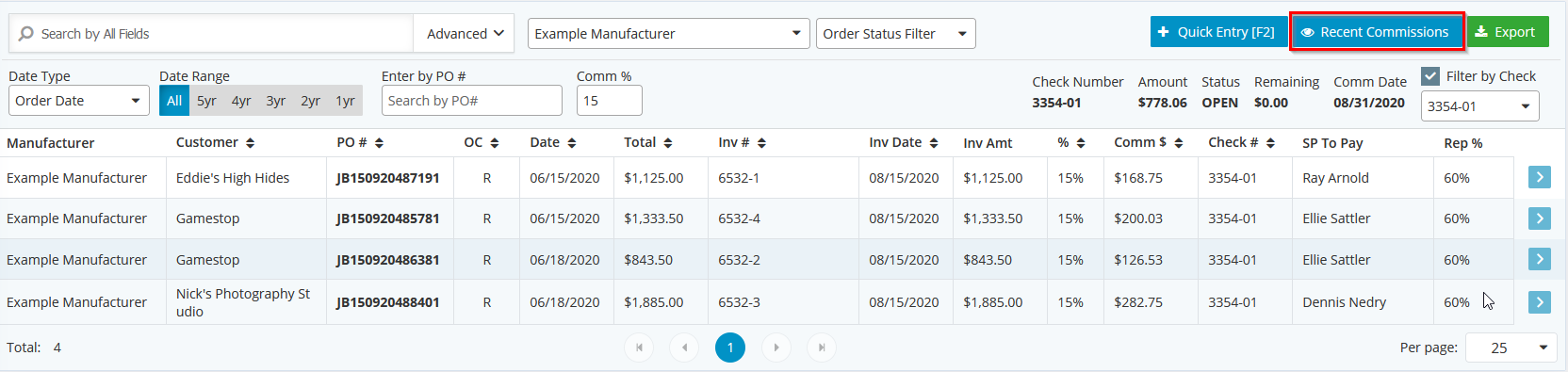Image resolution: width=1568 pixels, height=372 pixels.
Task: Click the Recent Commissions button
Action: [1376, 32]
